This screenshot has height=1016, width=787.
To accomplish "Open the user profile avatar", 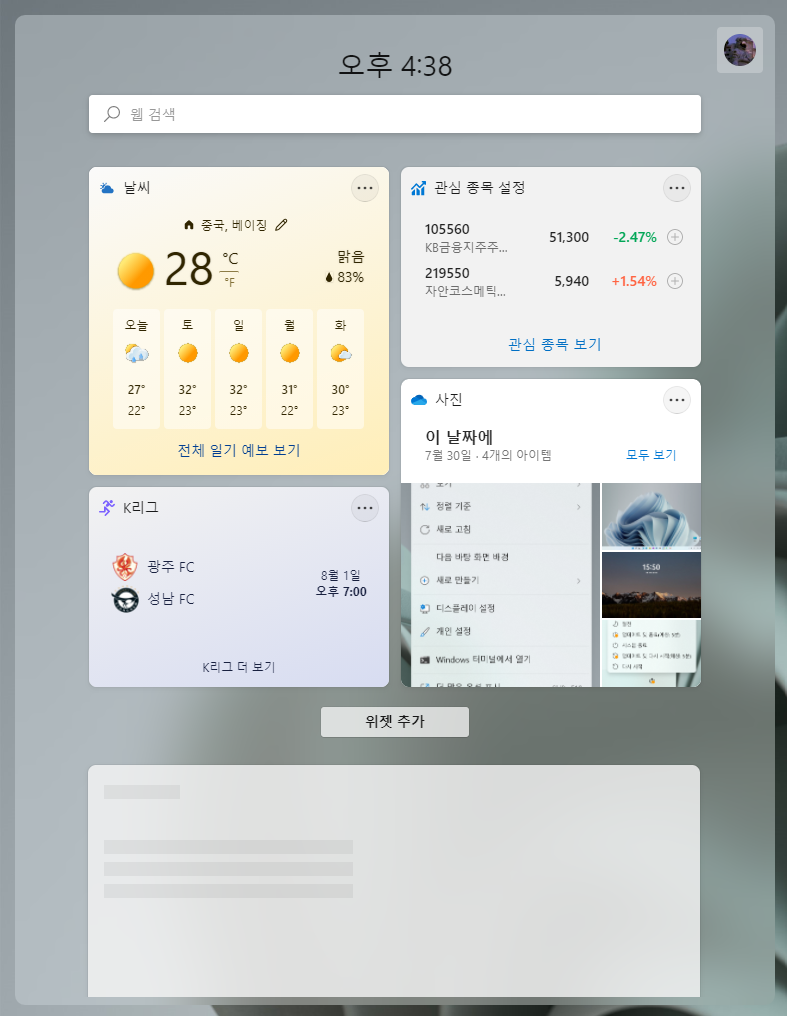I will pos(740,50).
